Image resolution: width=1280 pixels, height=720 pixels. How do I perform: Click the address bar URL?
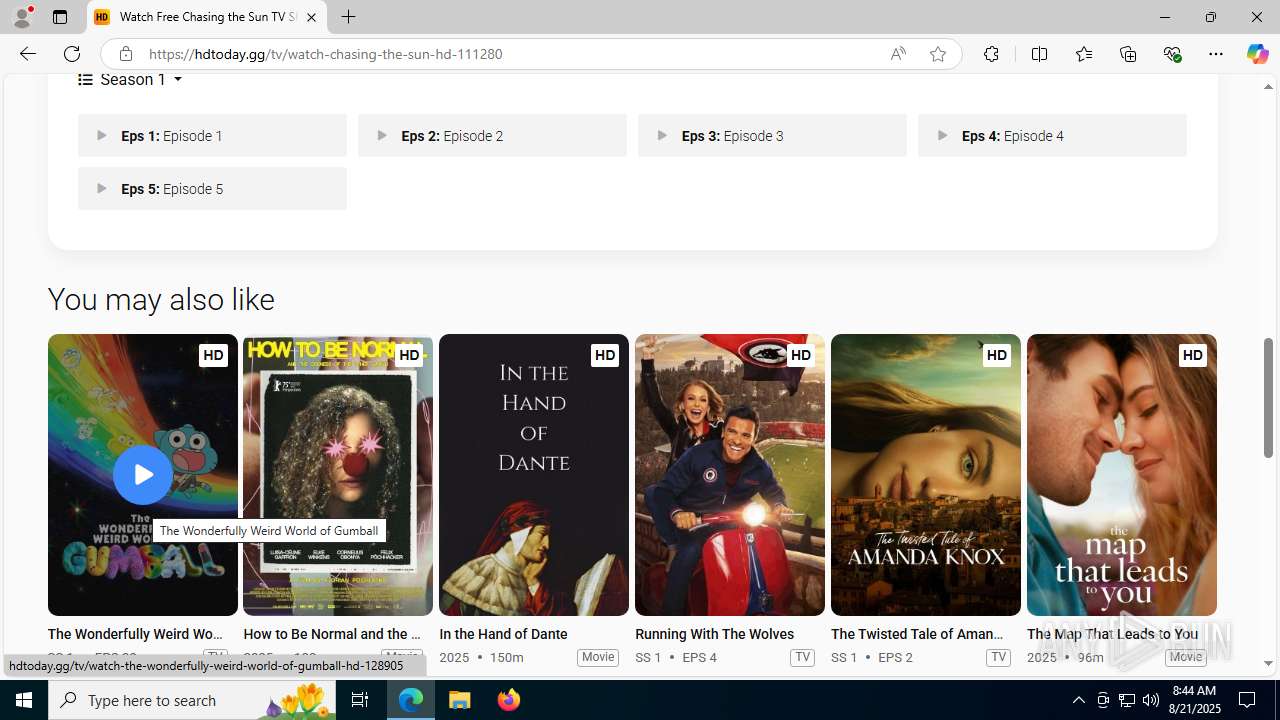(325, 54)
